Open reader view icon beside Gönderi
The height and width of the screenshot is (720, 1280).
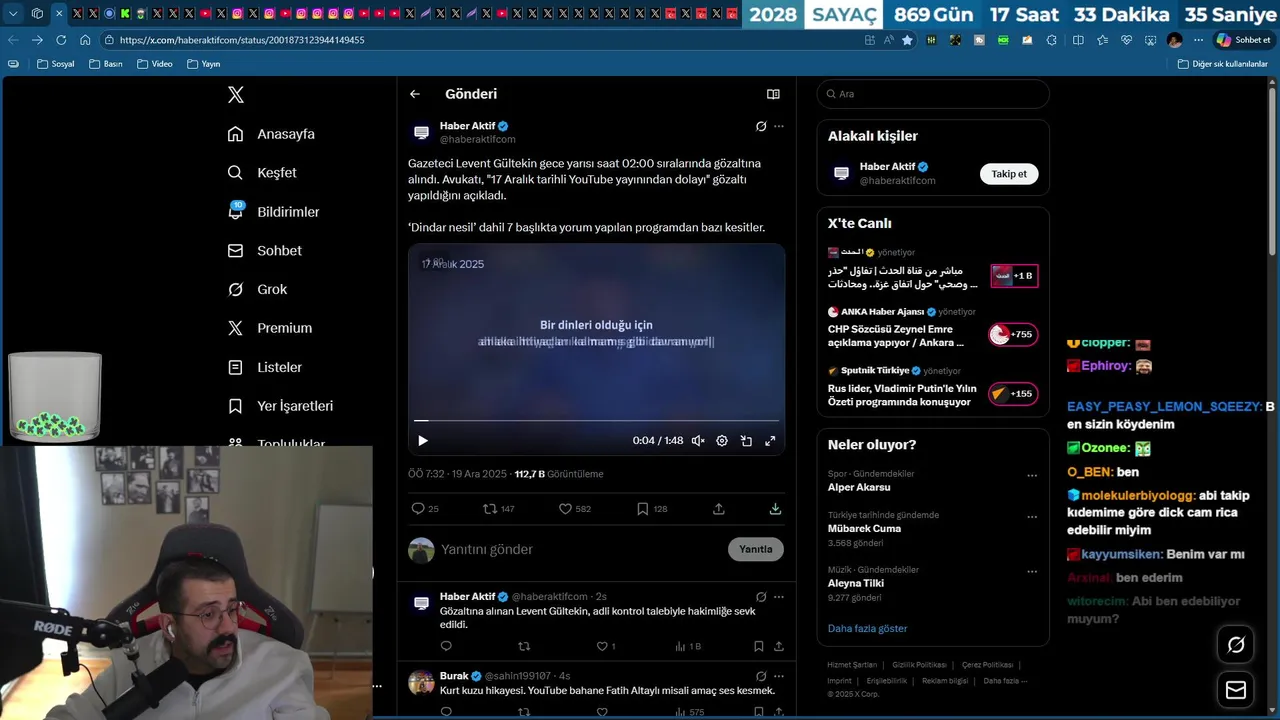point(773,94)
